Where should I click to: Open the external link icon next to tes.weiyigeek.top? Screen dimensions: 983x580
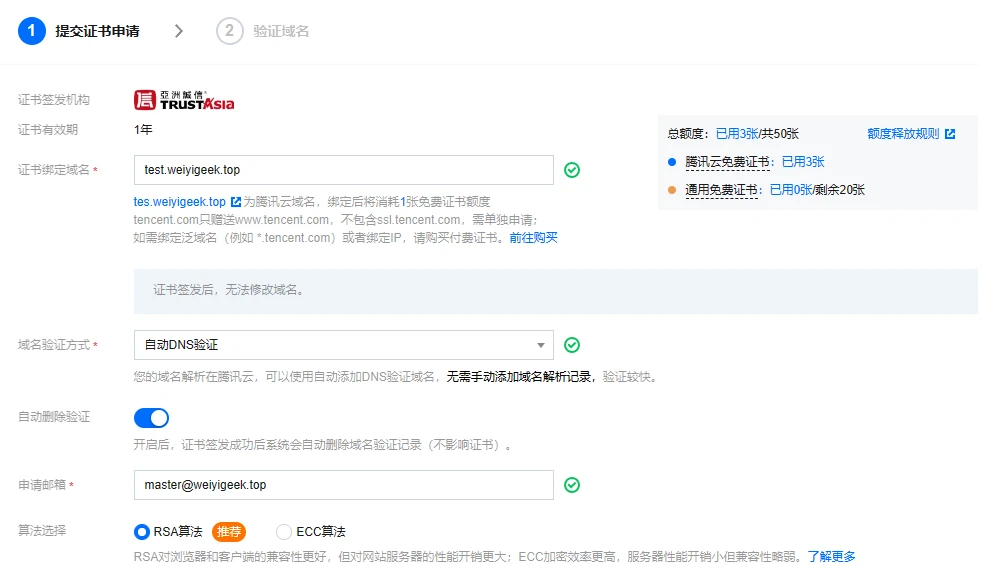[x=236, y=202]
